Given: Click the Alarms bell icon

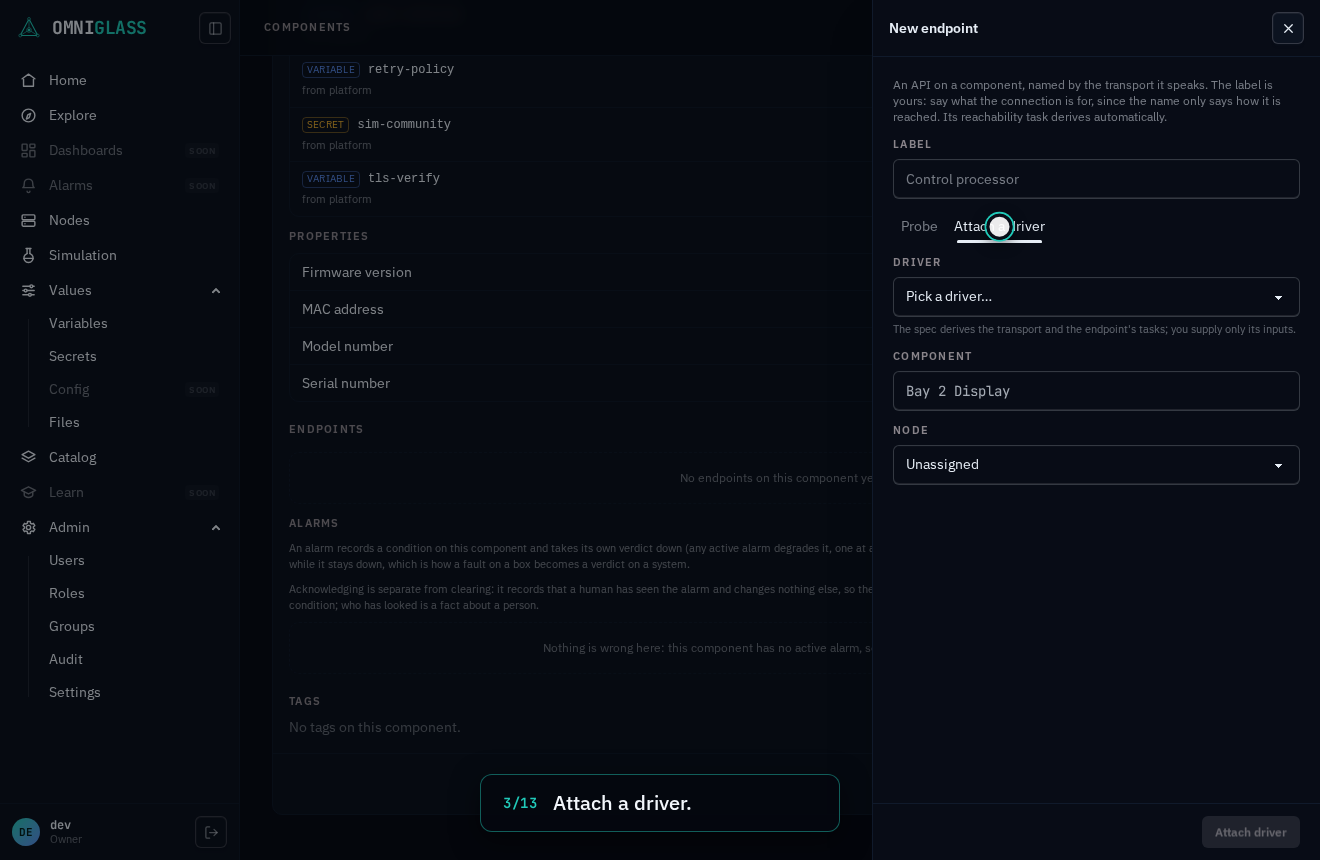Looking at the screenshot, I should point(29,185).
